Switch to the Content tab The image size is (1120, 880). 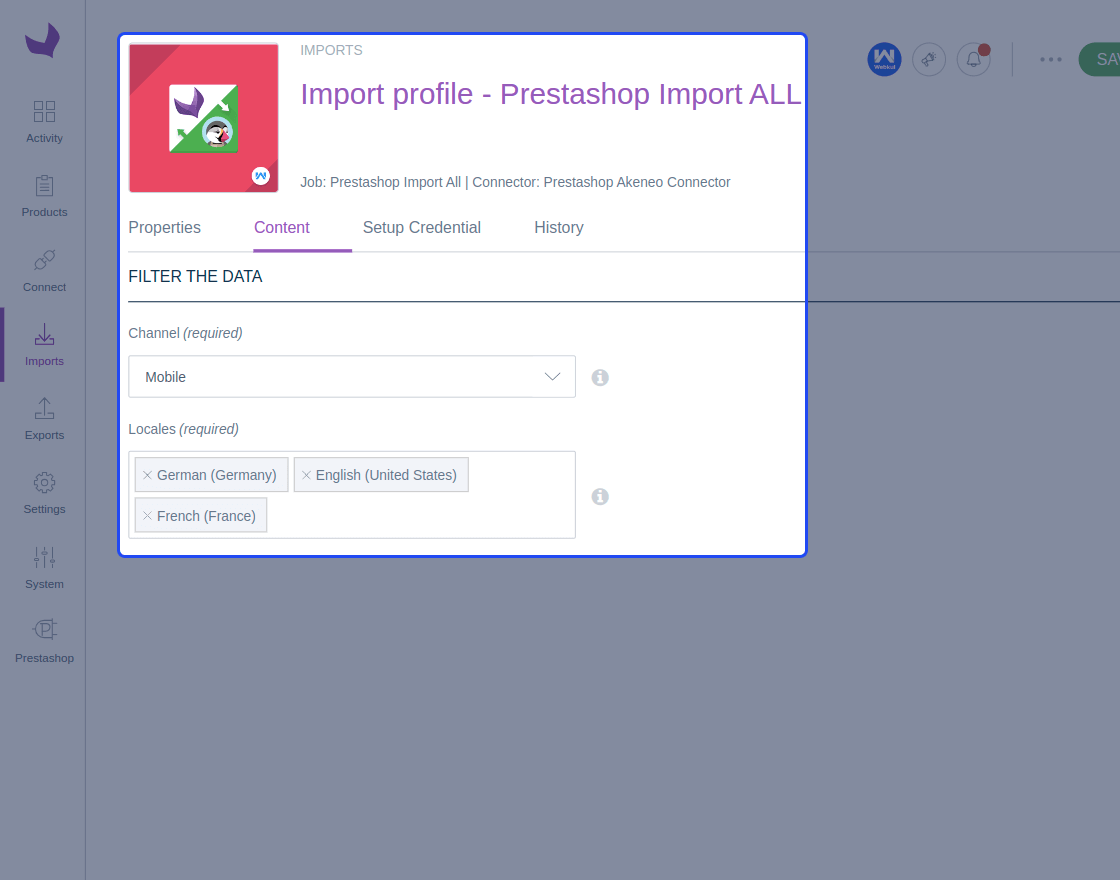coord(281,227)
